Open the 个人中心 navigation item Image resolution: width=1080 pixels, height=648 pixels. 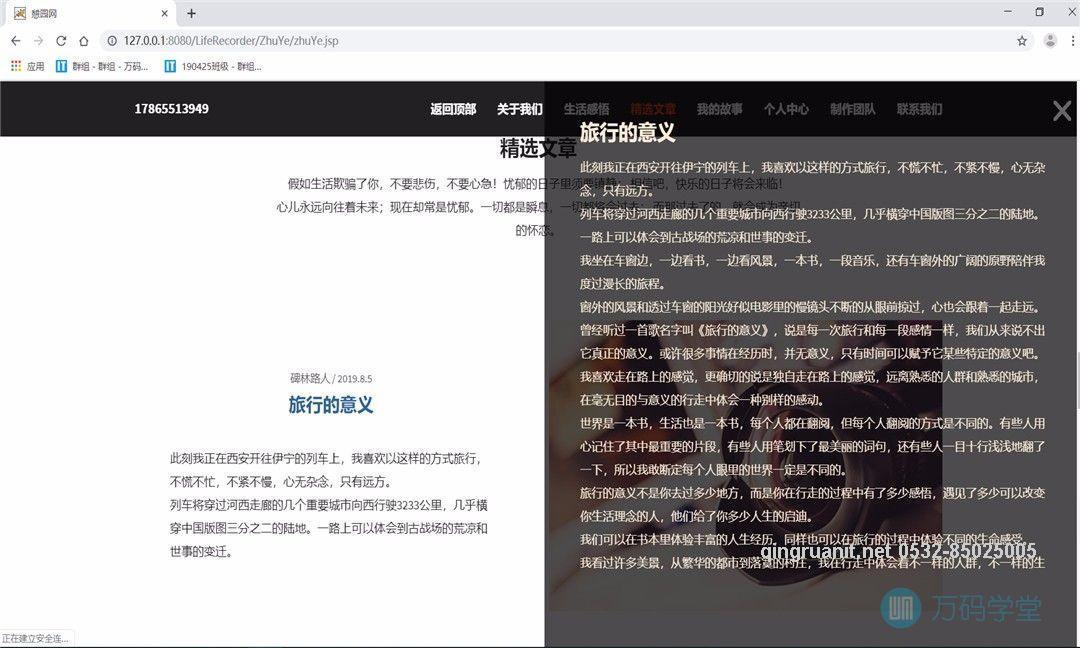[786, 109]
